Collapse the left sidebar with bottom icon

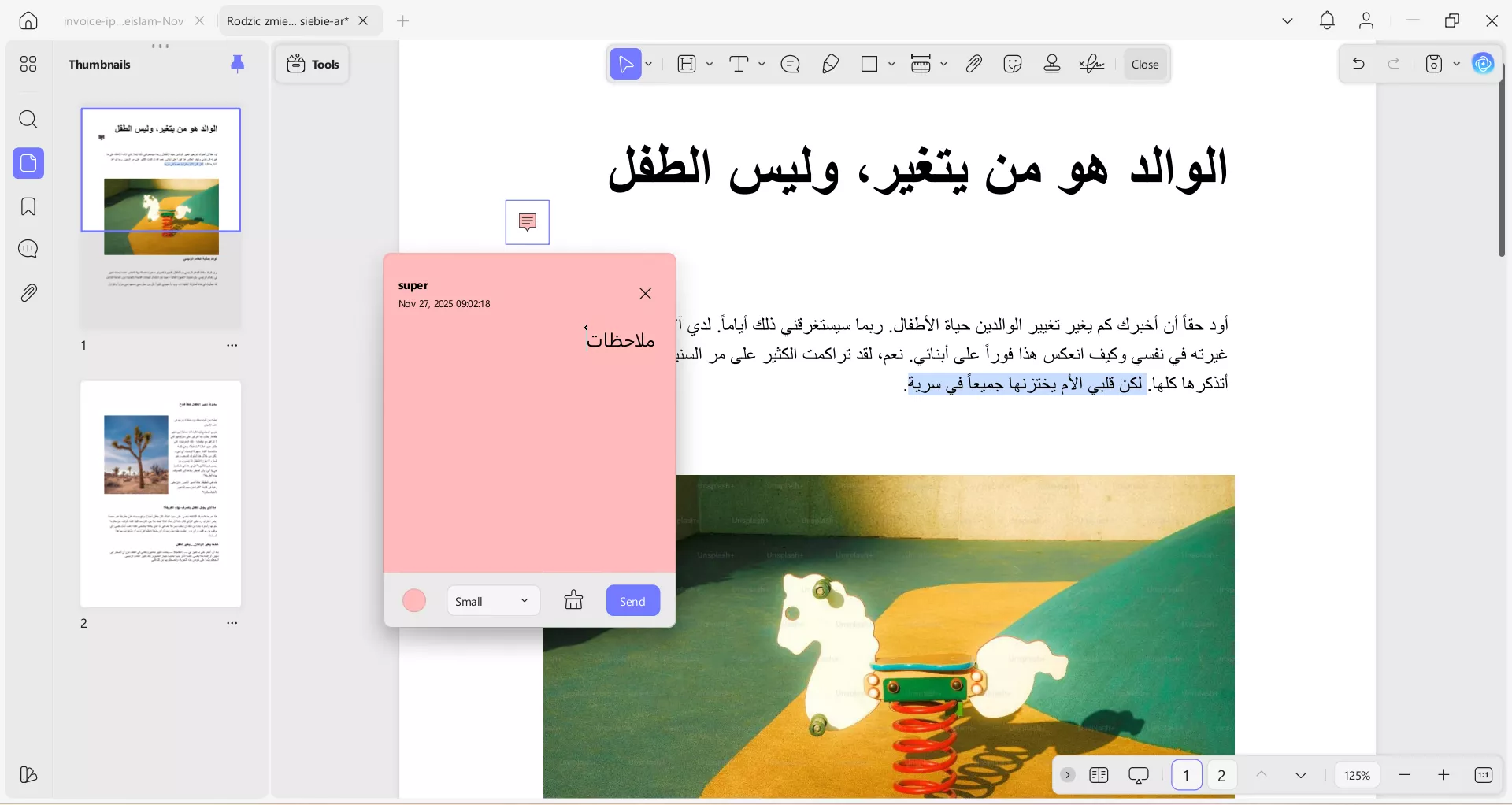pyautogui.click(x=28, y=775)
